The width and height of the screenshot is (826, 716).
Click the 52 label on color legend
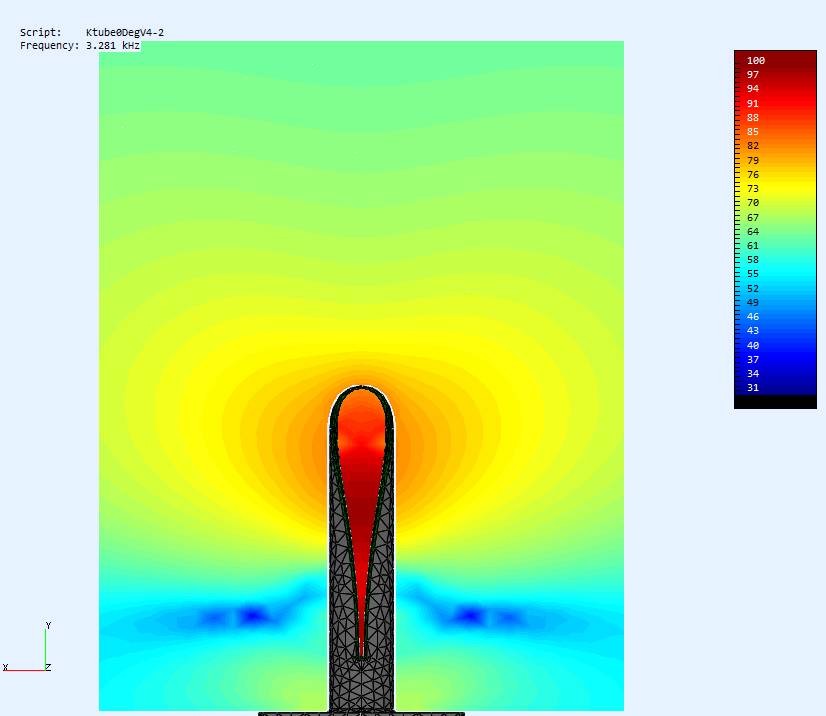753,288
